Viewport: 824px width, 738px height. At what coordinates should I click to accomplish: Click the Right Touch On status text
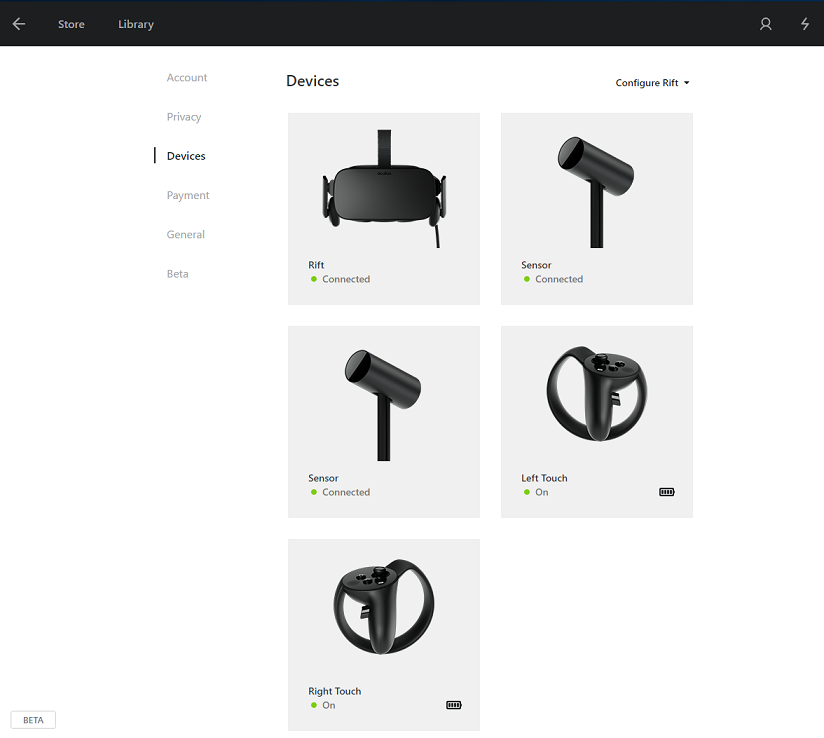click(x=328, y=705)
